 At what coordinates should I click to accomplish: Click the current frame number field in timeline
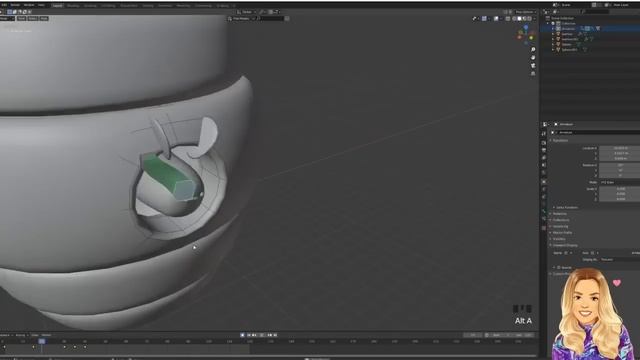point(473,335)
